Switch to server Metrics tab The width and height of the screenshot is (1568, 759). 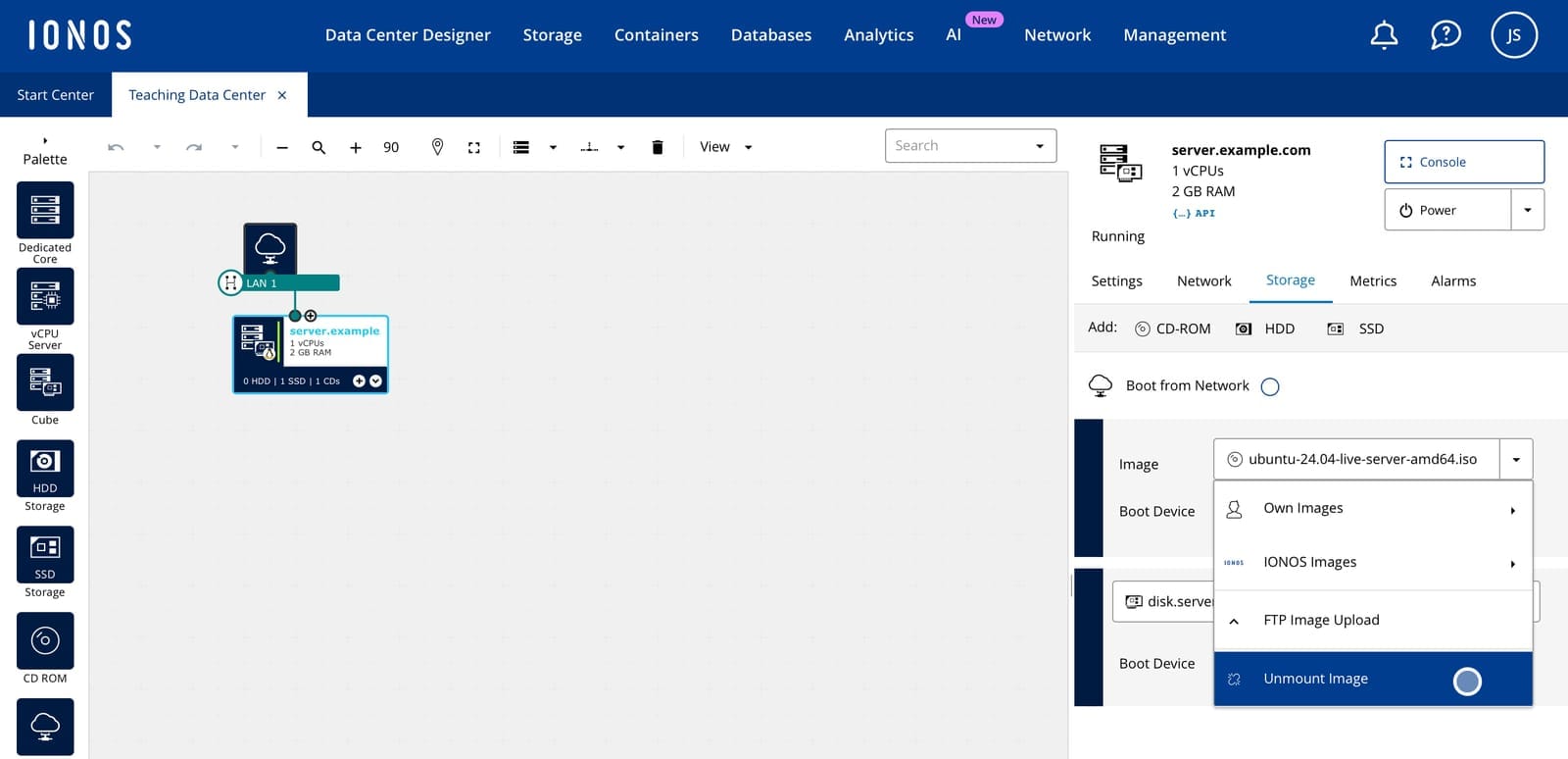coord(1373,281)
